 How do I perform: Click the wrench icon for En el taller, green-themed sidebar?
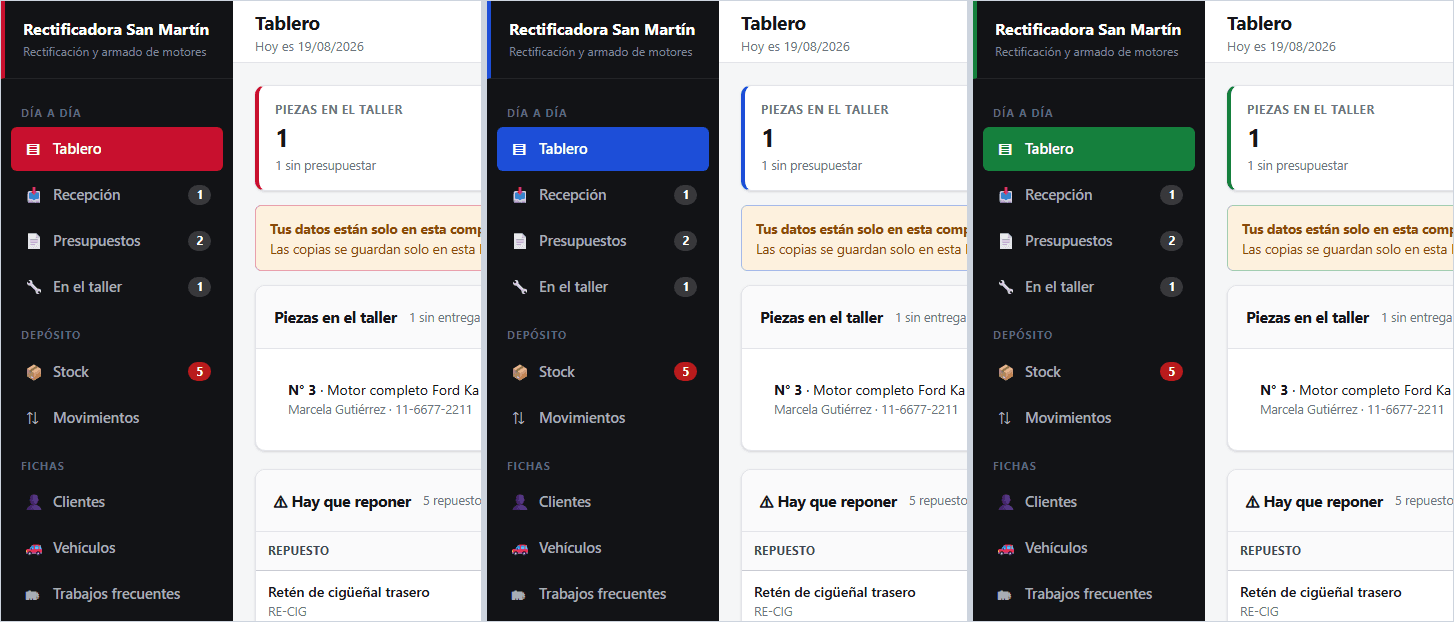[x=1005, y=287]
